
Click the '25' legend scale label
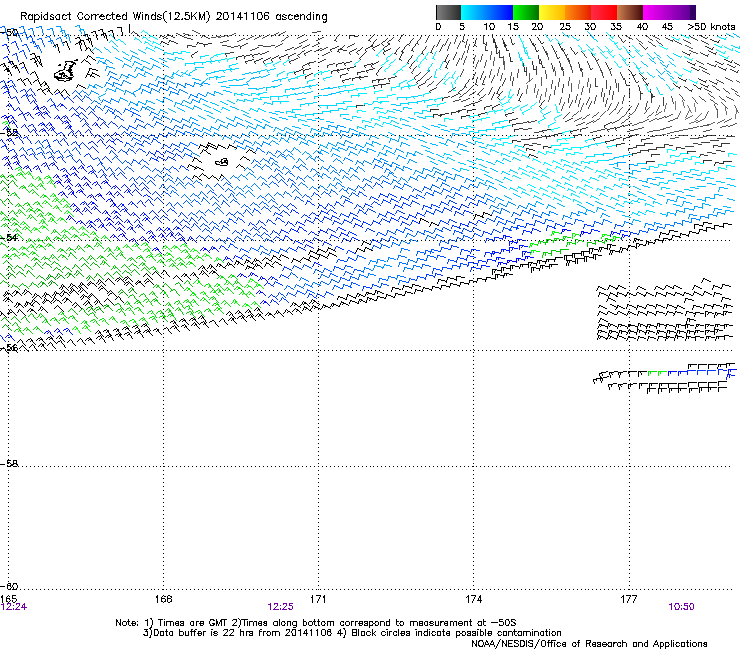click(565, 27)
